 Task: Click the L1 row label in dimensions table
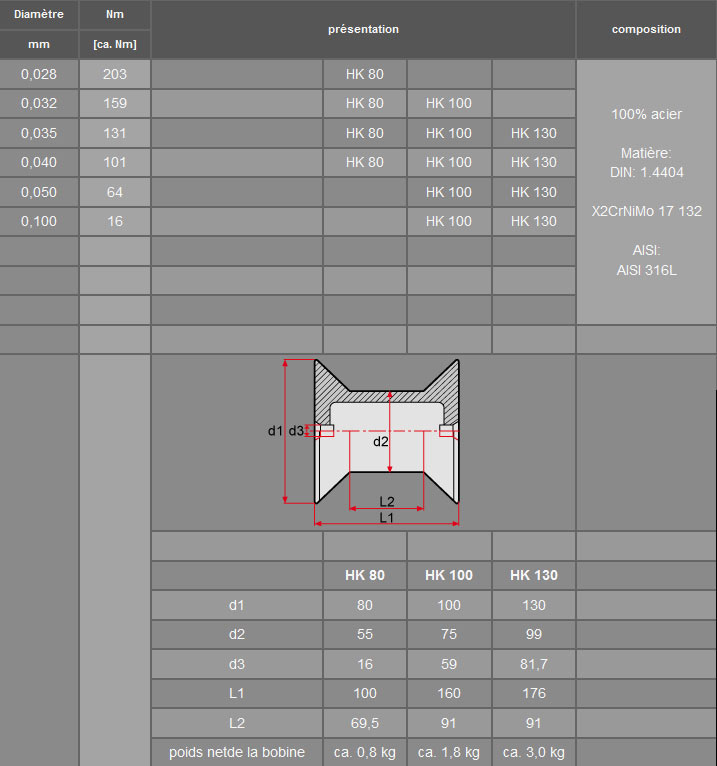pos(236,693)
